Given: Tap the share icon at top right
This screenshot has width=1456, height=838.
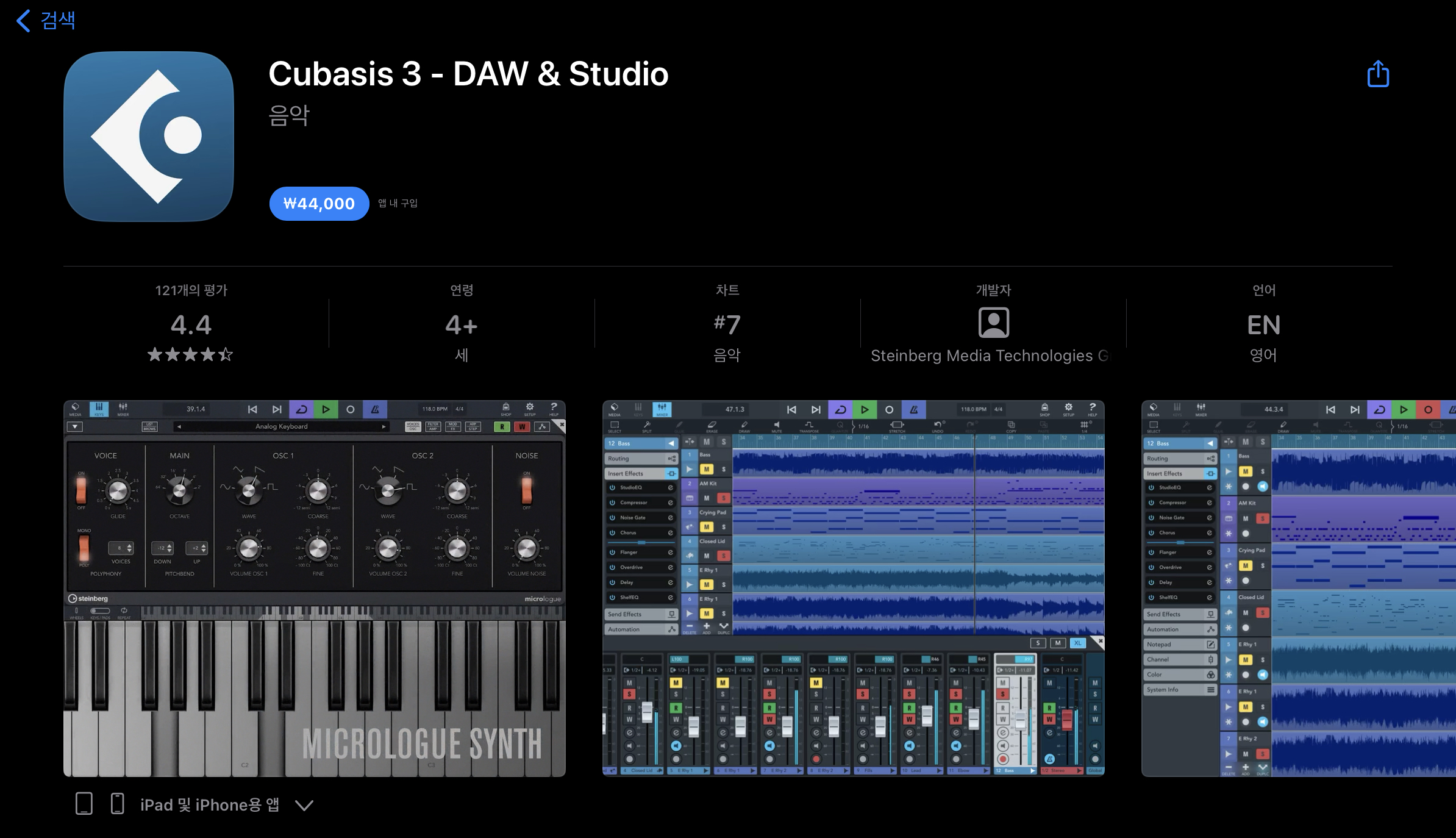Looking at the screenshot, I should (1378, 74).
